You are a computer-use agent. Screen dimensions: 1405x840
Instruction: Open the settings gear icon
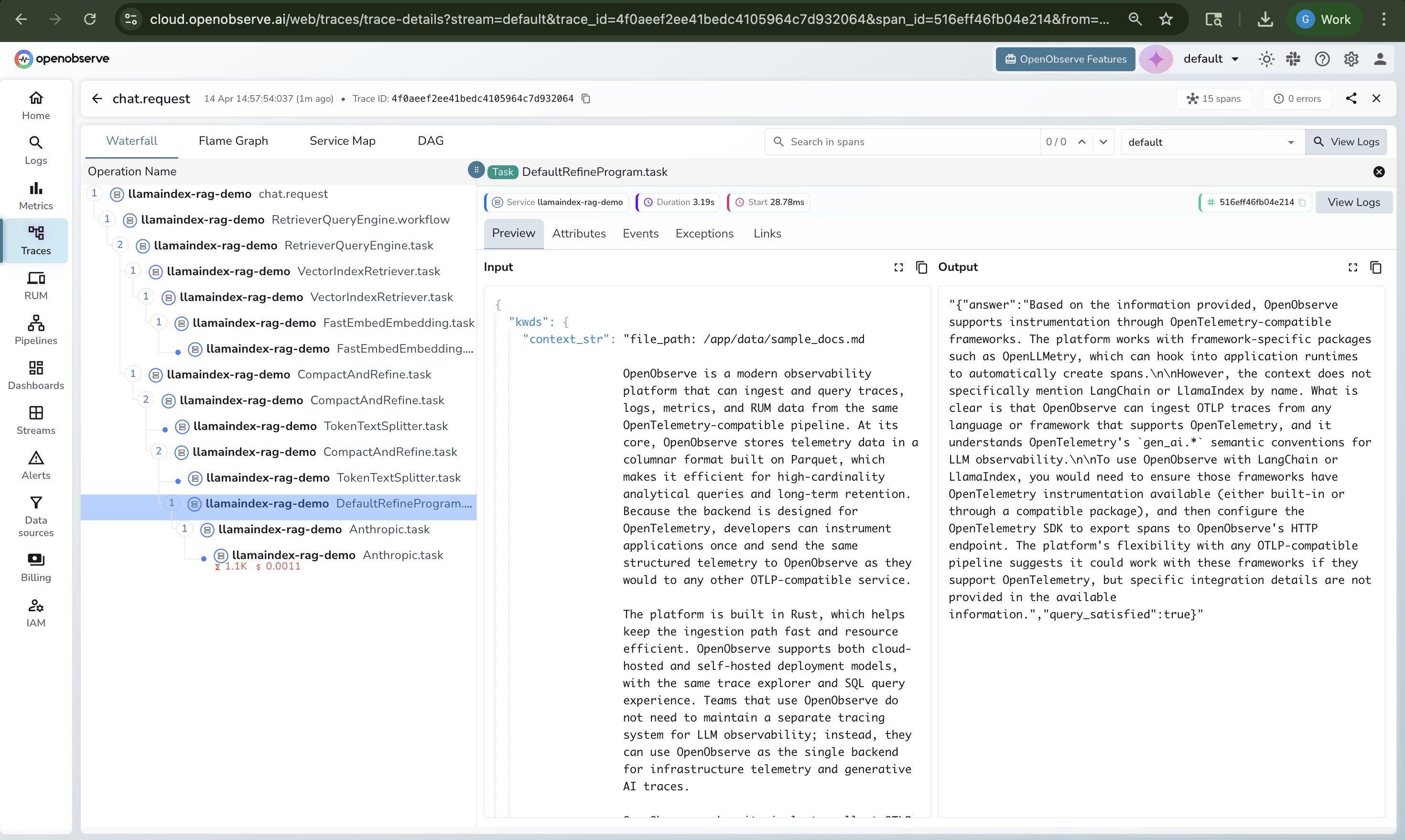1351,58
